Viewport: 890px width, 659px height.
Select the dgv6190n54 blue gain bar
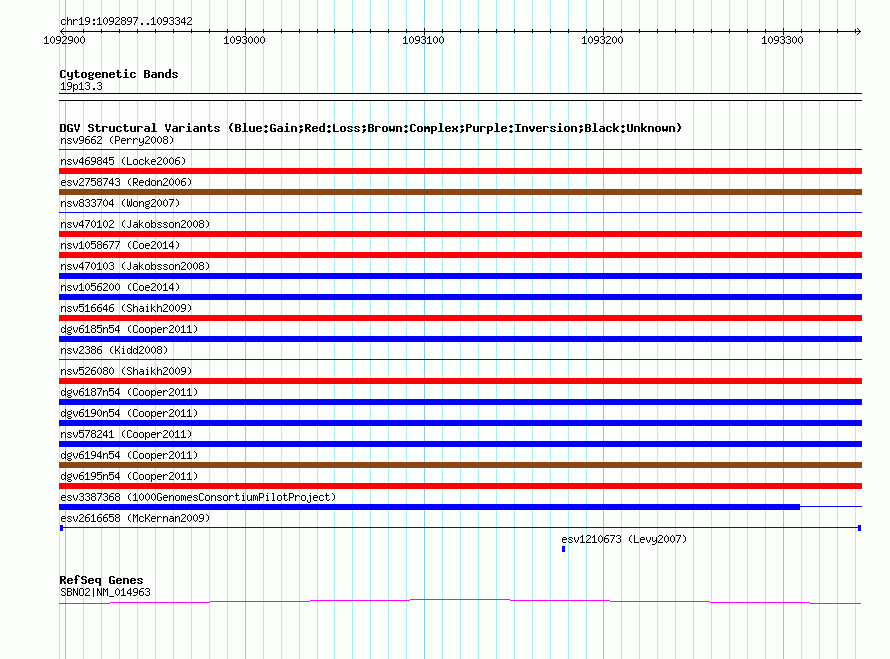pos(460,423)
